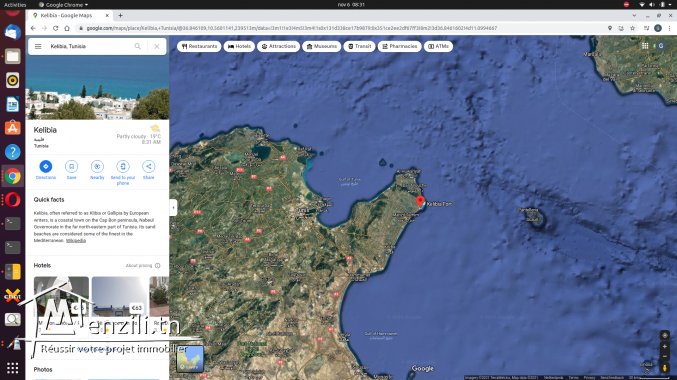Show applications grid in dock
The image size is (677, 380).
13,368
